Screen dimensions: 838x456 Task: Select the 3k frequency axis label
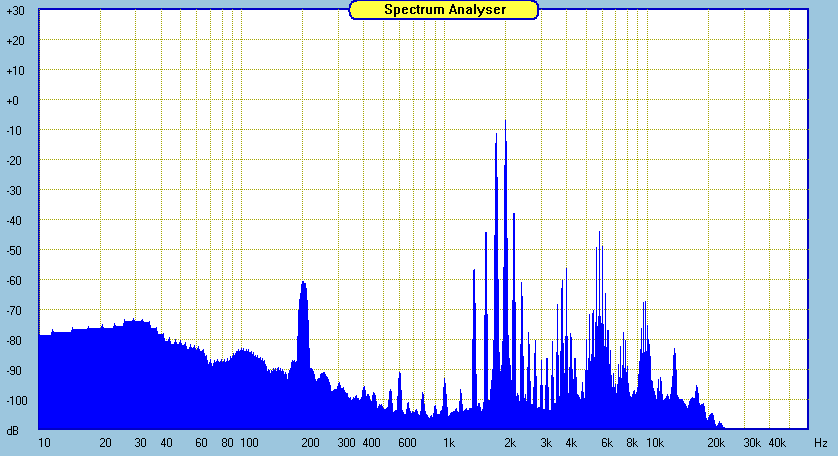pyautogui.click(x=546, y=443)
